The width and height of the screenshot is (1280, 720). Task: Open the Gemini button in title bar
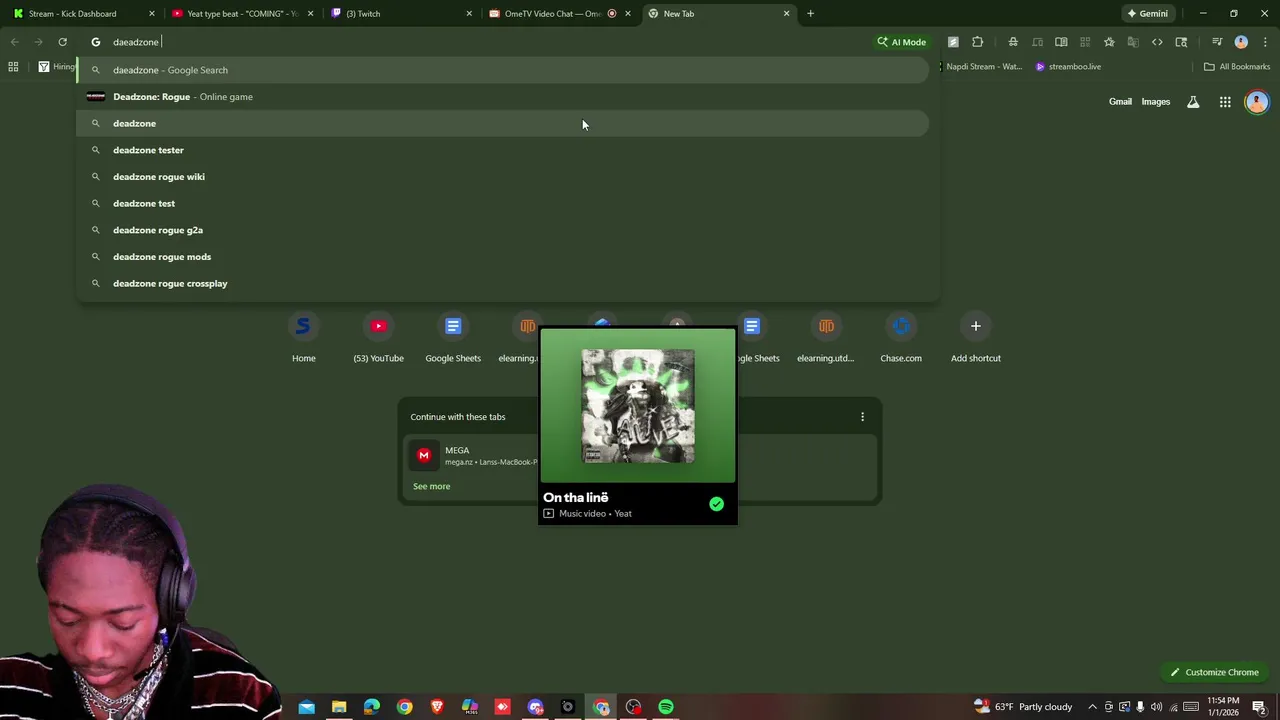1147,14
